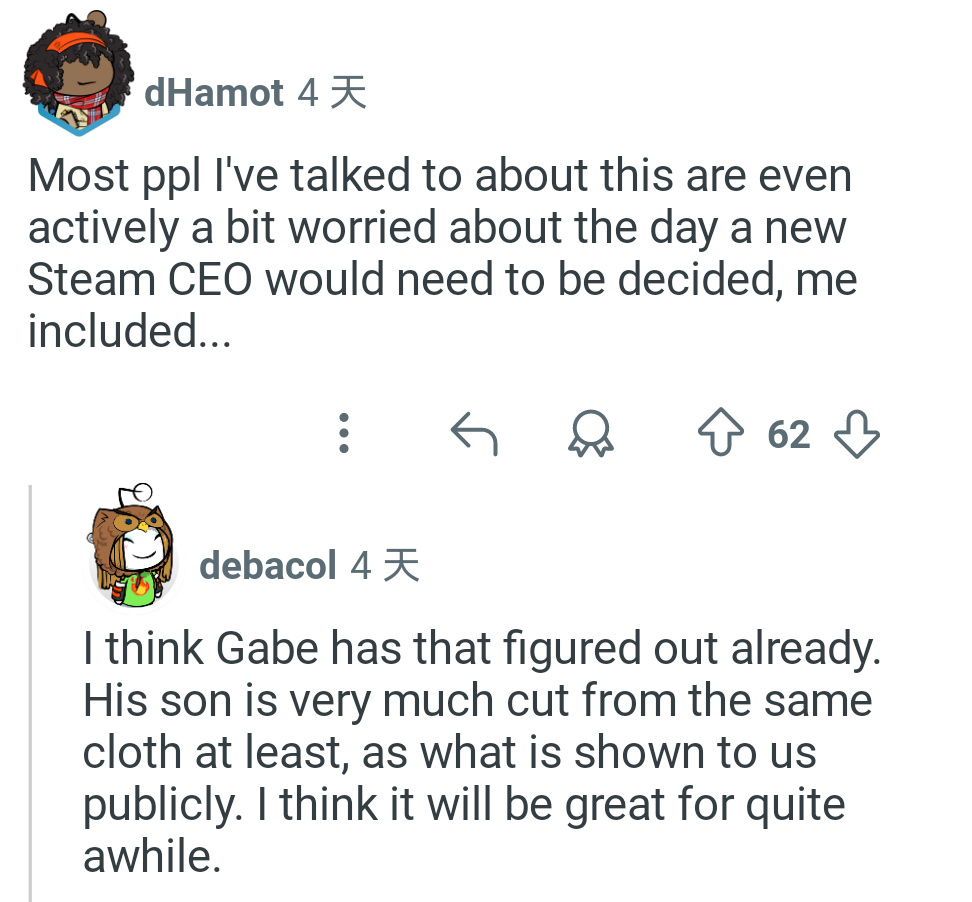Click "included..." ending dHamot's comment
The image size is (972, 902).
129,332
